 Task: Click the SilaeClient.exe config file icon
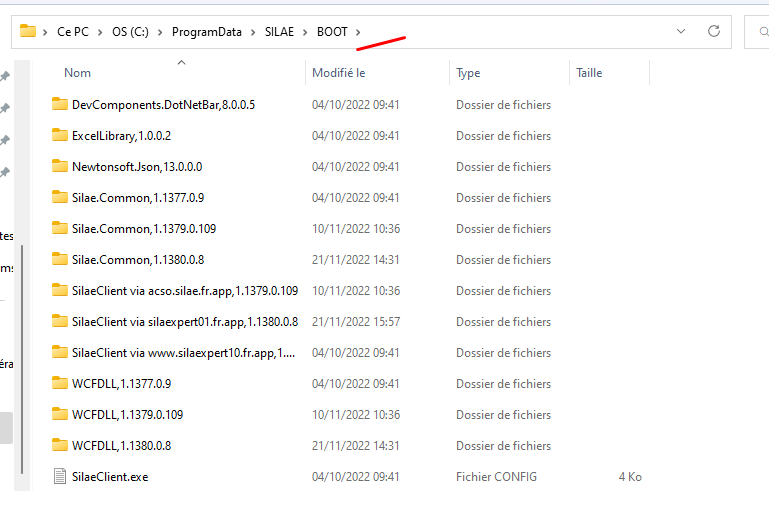click(59, 477)
